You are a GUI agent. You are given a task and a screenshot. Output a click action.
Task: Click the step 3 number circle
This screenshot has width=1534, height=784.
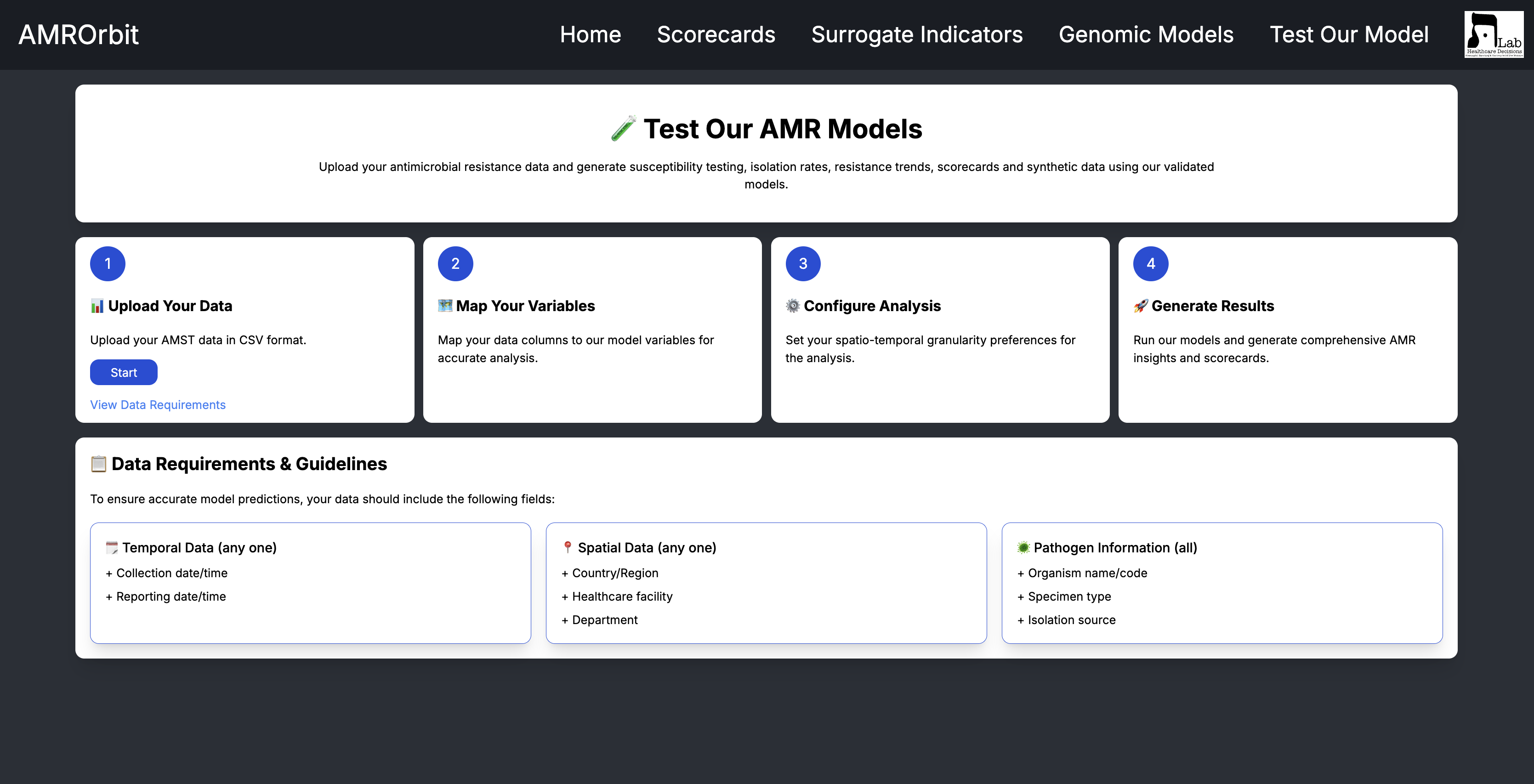point(803,264)
